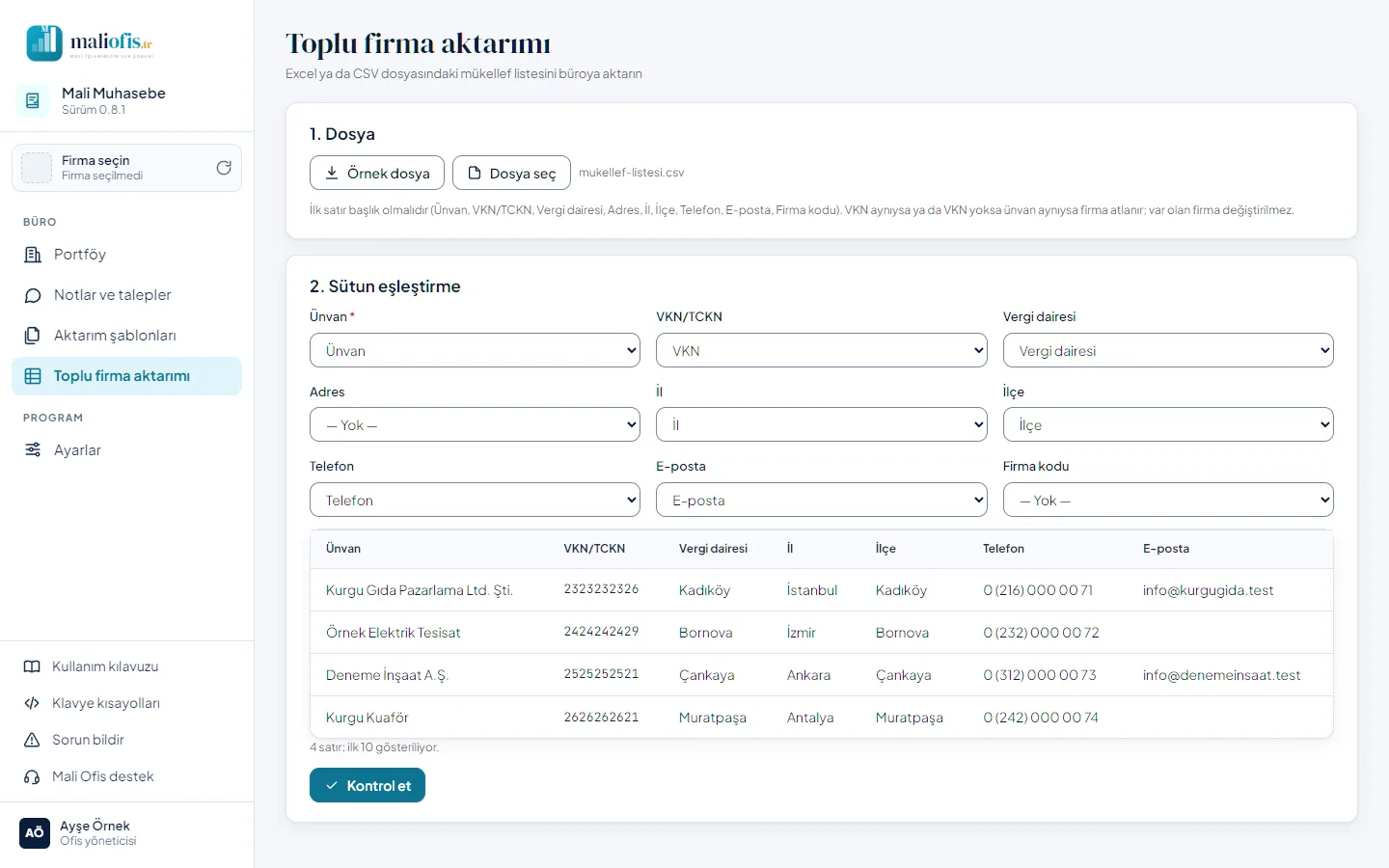
Task: Click the Notlar ve talepler chat icon
Action: [x=33, y=295]
